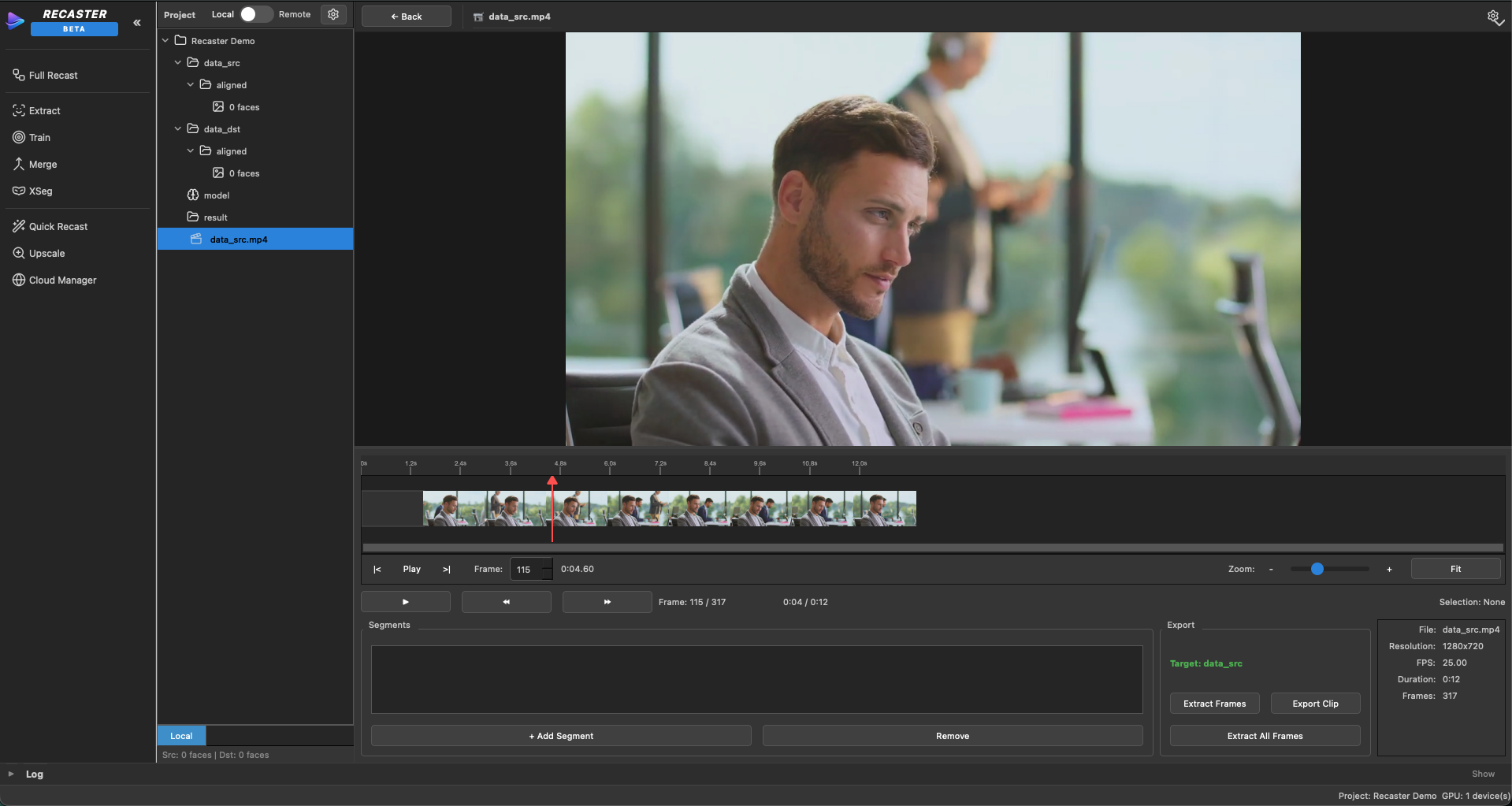
Task: Click the top-right settings icon
Action: (1493, 17)
